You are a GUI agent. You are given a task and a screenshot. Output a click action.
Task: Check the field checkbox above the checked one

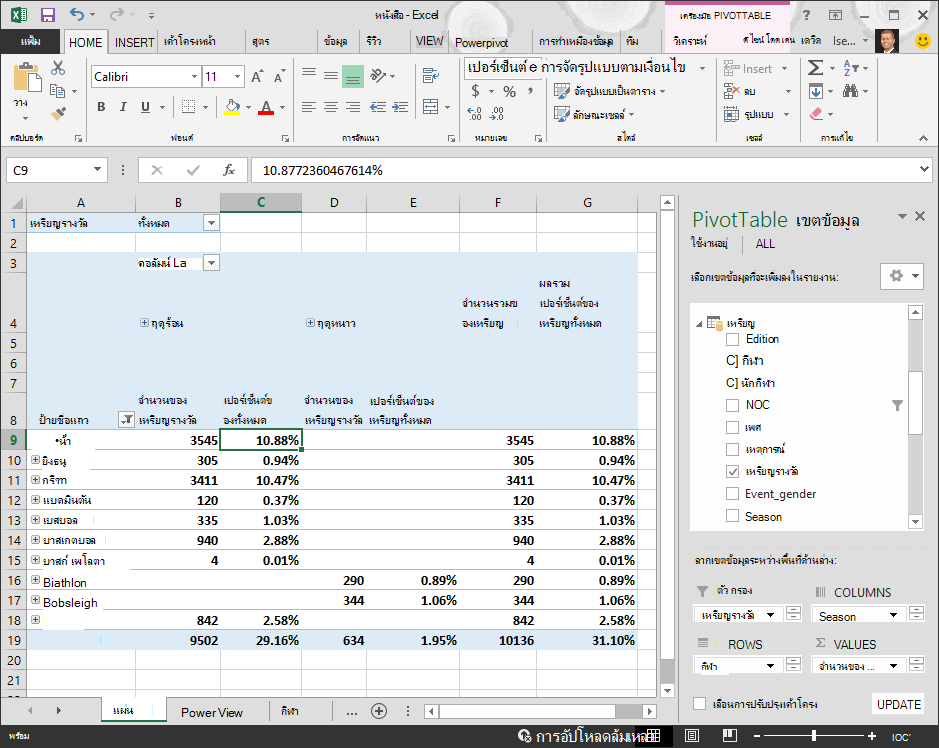732,449
